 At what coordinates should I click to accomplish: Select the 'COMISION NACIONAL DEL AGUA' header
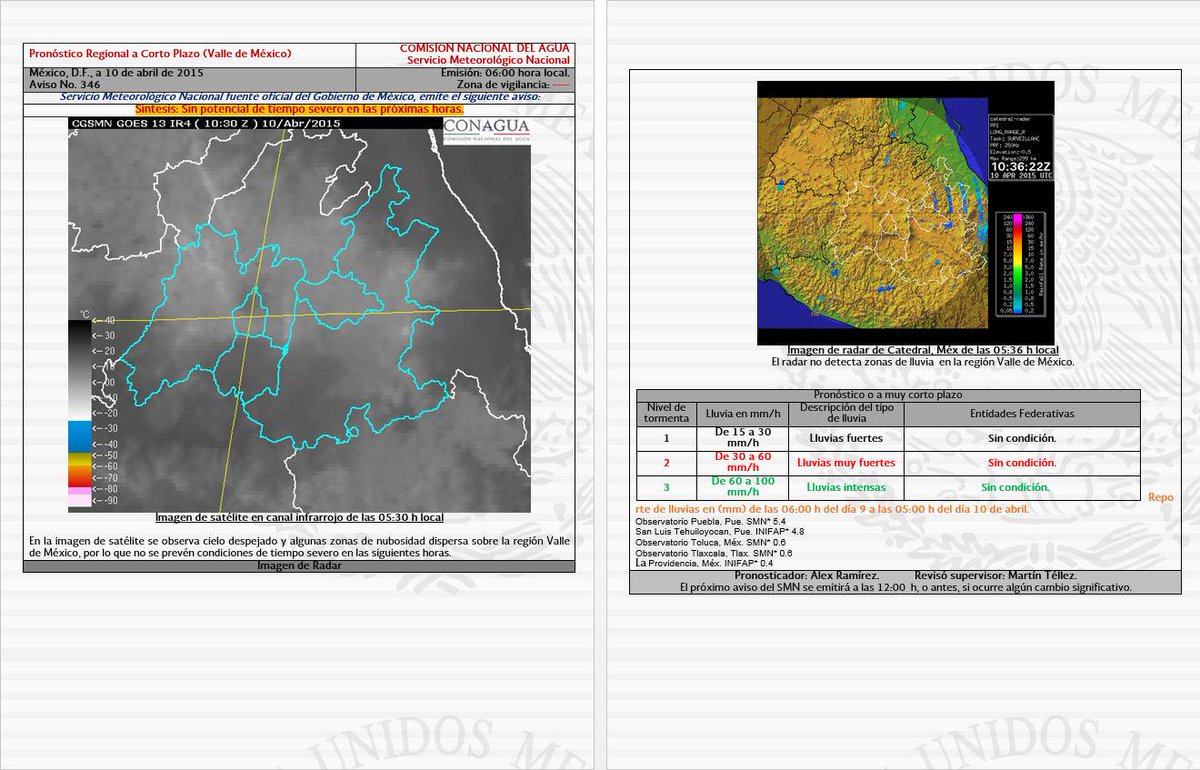485,48
